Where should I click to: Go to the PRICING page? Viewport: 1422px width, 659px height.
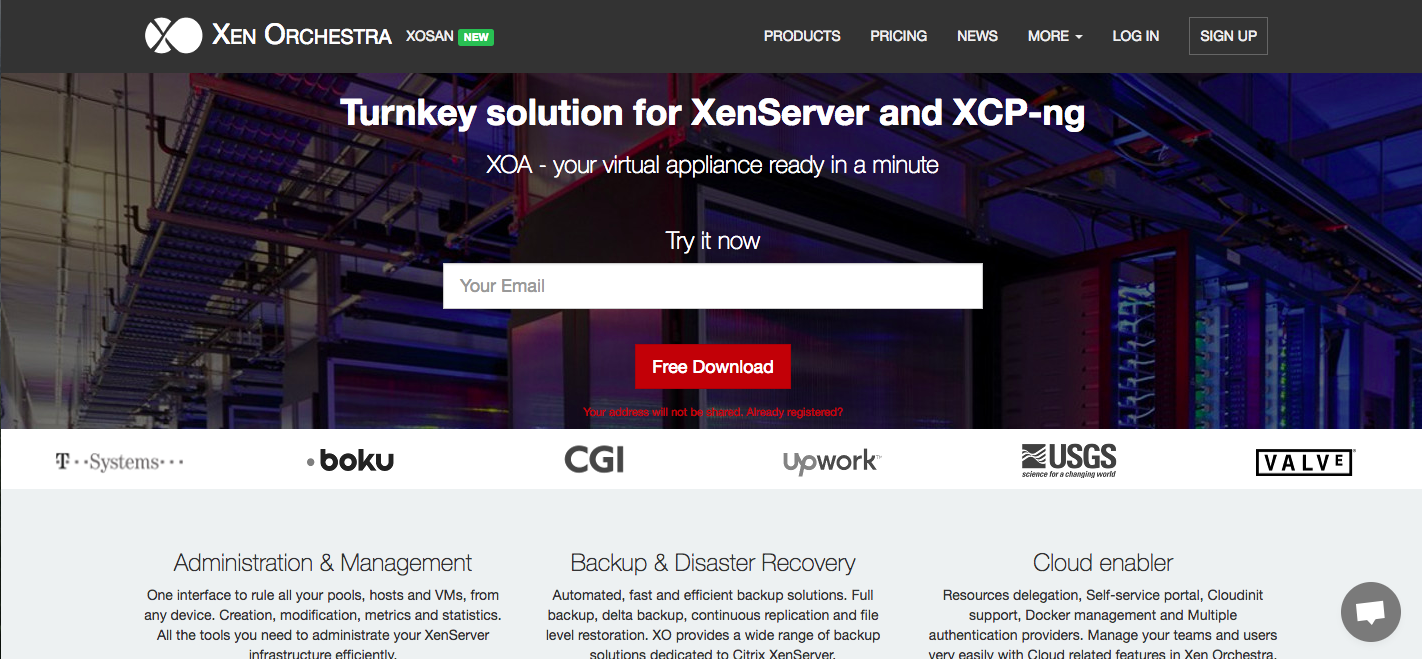click(x=898, y=36)
